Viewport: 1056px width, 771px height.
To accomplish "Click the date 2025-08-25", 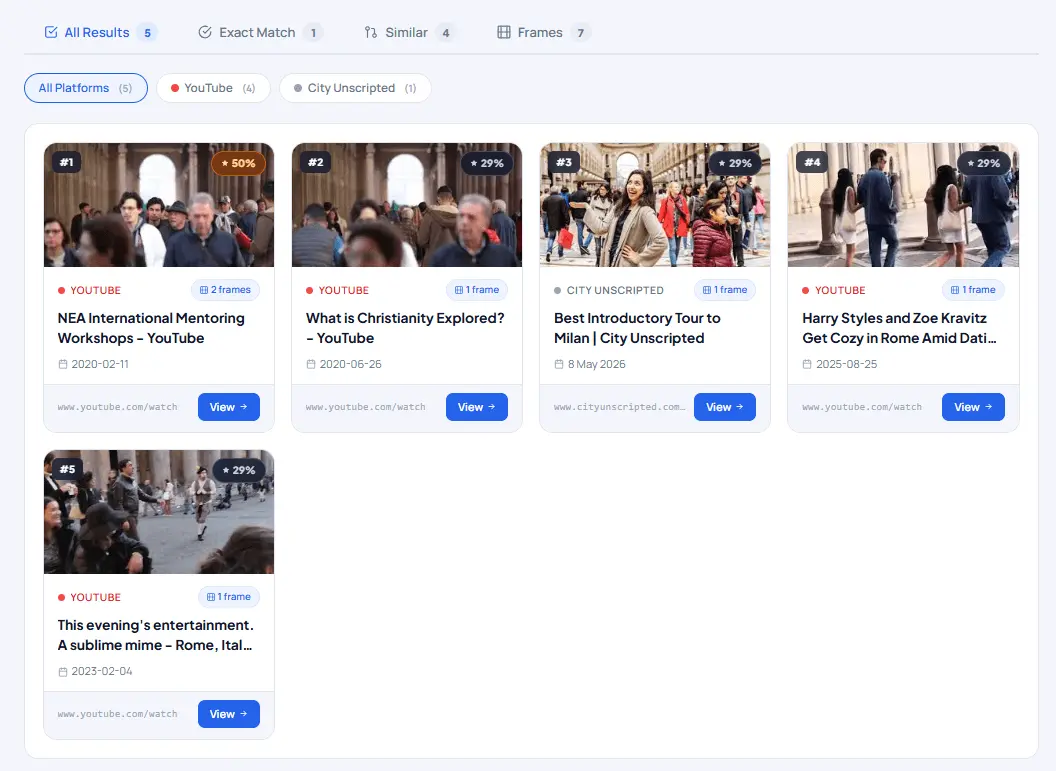I will point(847,364).
